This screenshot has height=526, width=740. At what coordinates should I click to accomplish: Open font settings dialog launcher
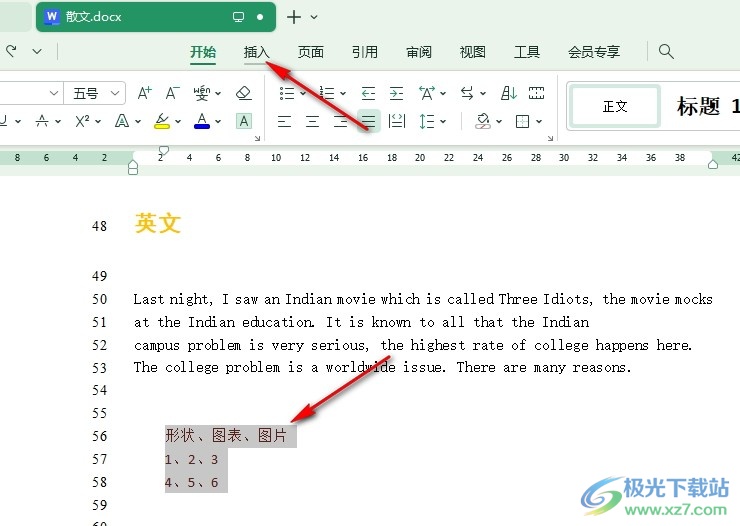pos(257,138)
